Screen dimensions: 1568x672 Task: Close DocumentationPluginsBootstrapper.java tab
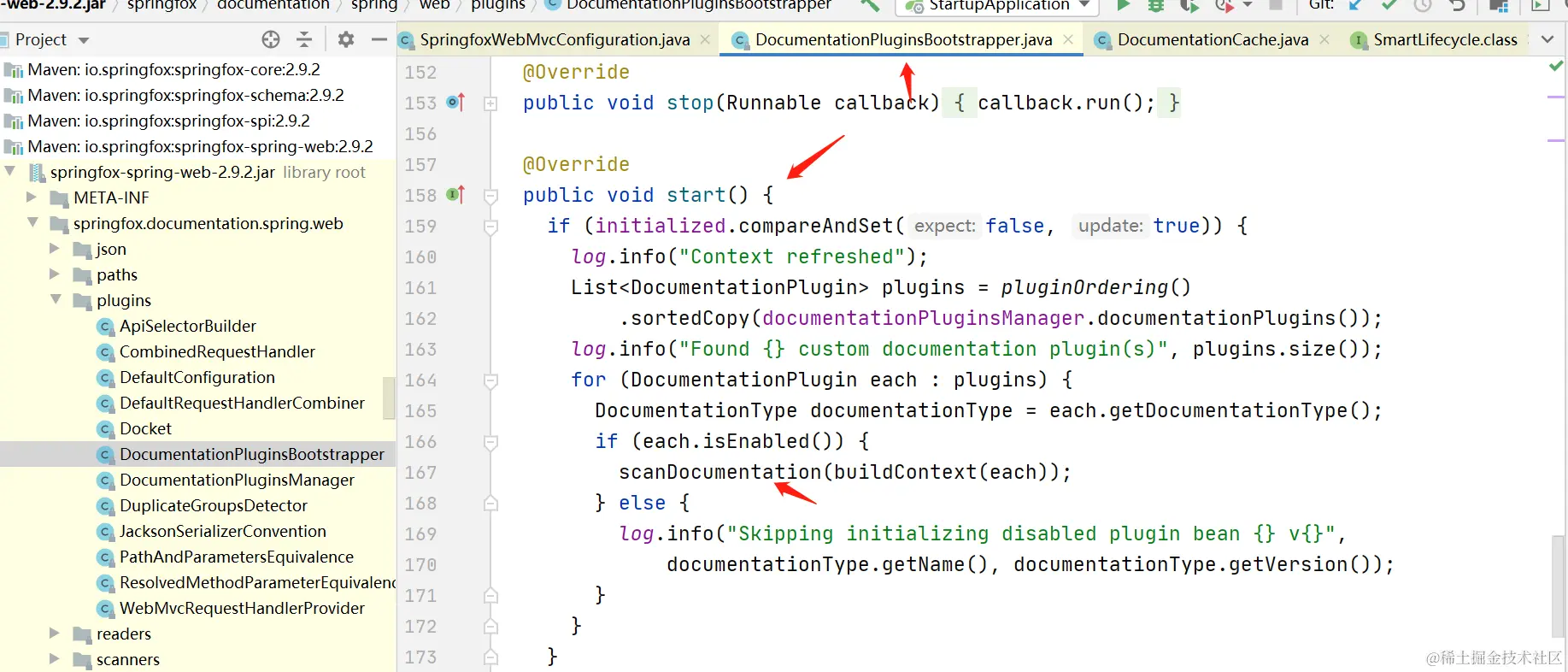pos(1068,39)
